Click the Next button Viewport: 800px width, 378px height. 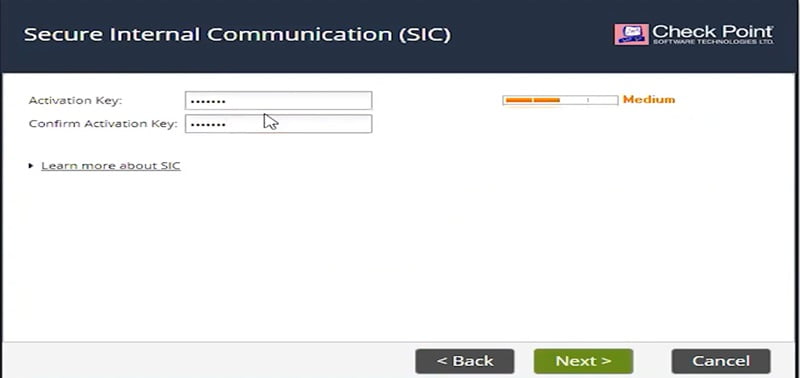[x=583, y=361]
